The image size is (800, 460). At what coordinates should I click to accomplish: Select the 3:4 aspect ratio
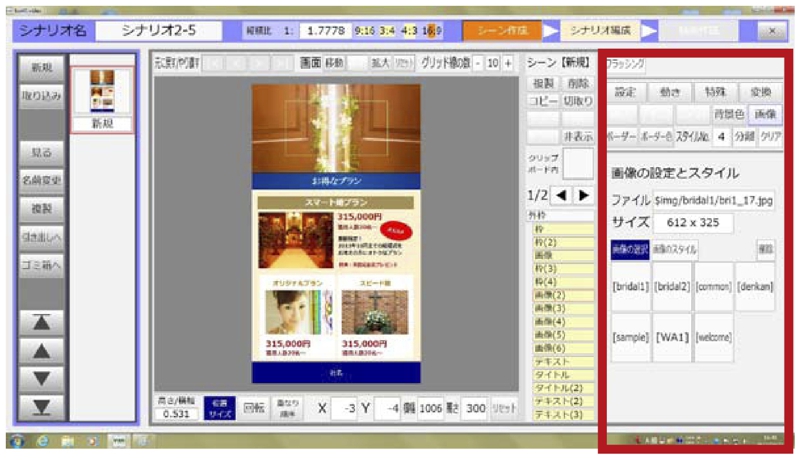coord(387,31)
